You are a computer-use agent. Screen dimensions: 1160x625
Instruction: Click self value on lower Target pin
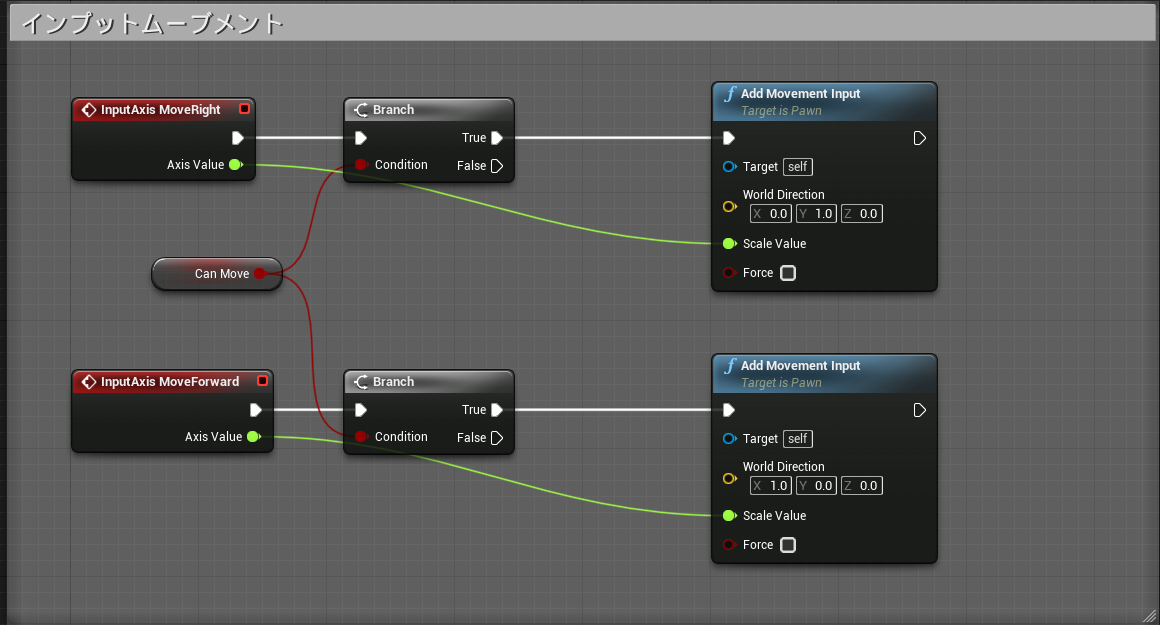[798, 439]
